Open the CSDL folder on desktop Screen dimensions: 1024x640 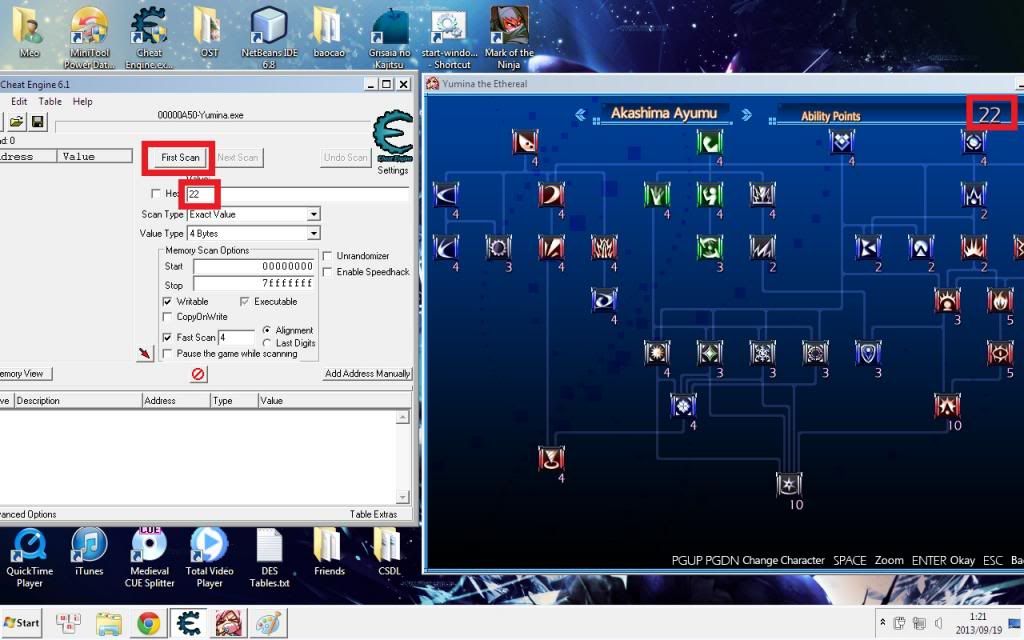tap(389, 552)
